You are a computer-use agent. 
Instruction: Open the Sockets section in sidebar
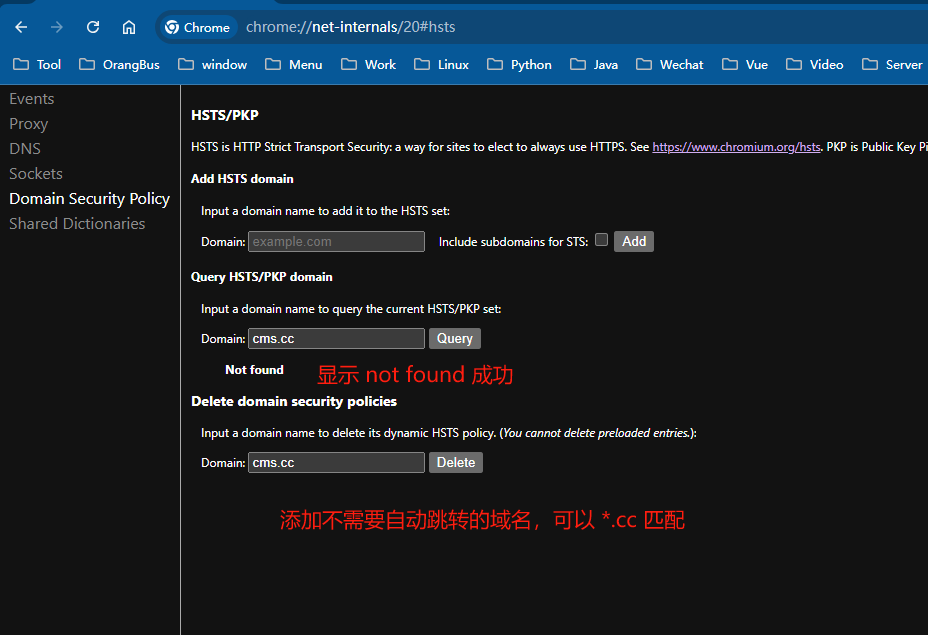pos(36,174)
